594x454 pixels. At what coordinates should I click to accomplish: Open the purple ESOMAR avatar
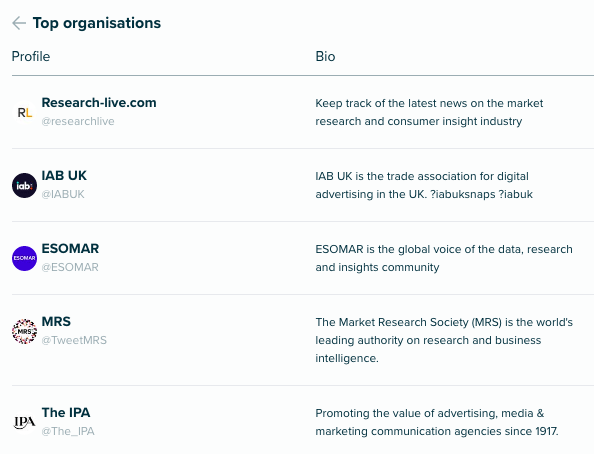[x=25, y=258]
